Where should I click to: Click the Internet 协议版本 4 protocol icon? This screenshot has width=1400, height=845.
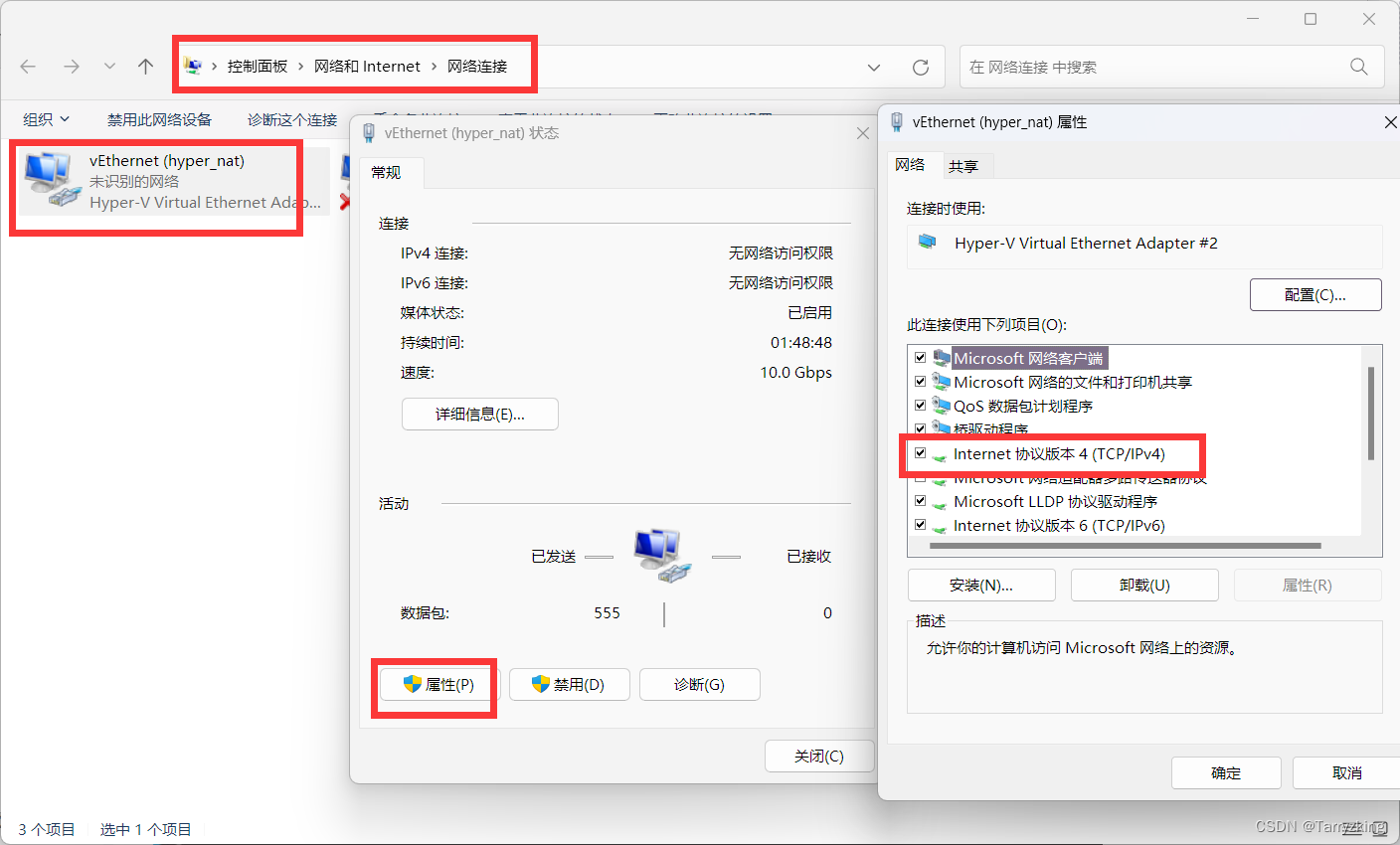click(940, 455)
